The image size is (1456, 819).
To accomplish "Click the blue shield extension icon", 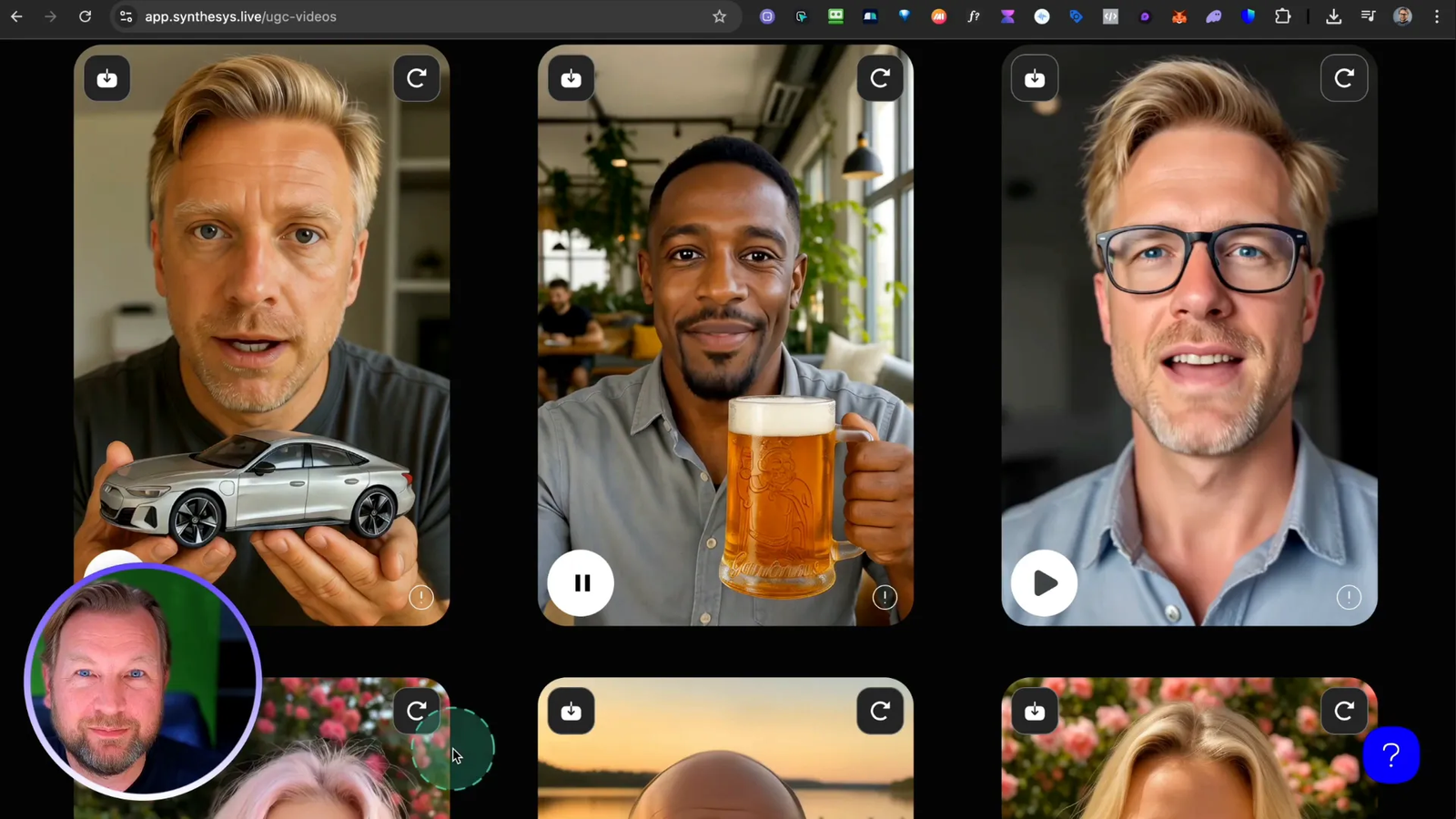I will pos(1249,16).
